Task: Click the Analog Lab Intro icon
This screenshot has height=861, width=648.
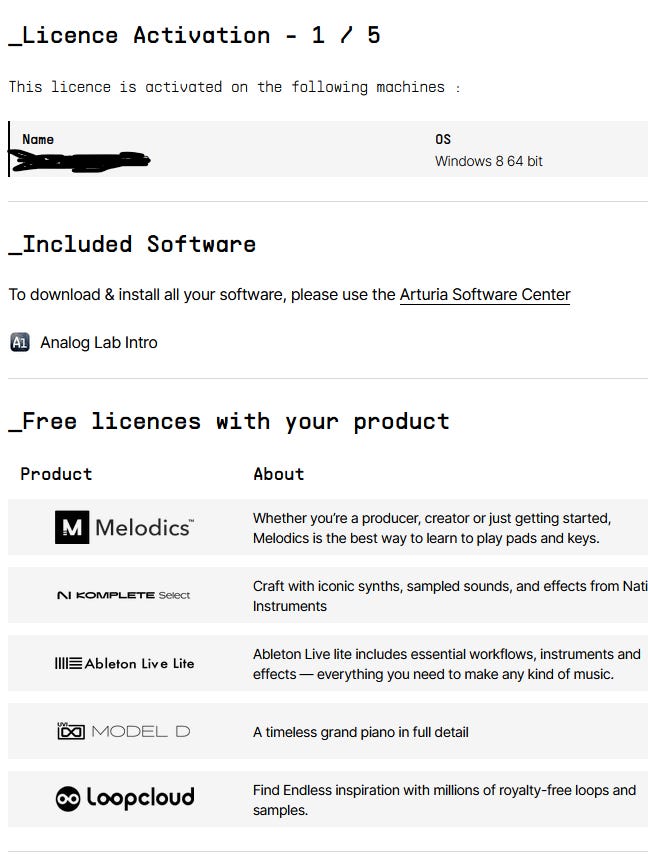Action: (x=20, y=343)
